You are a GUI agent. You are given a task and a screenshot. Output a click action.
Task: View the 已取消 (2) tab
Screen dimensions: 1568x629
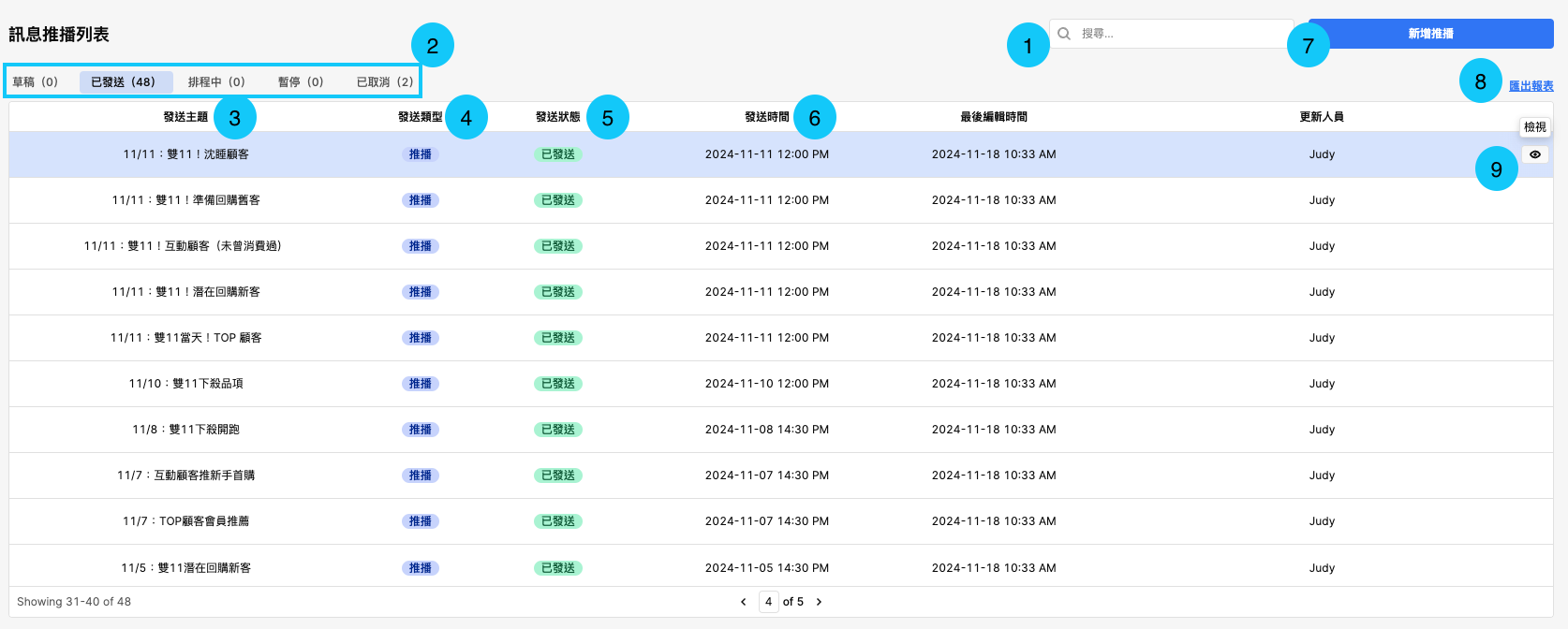point(385,82)
